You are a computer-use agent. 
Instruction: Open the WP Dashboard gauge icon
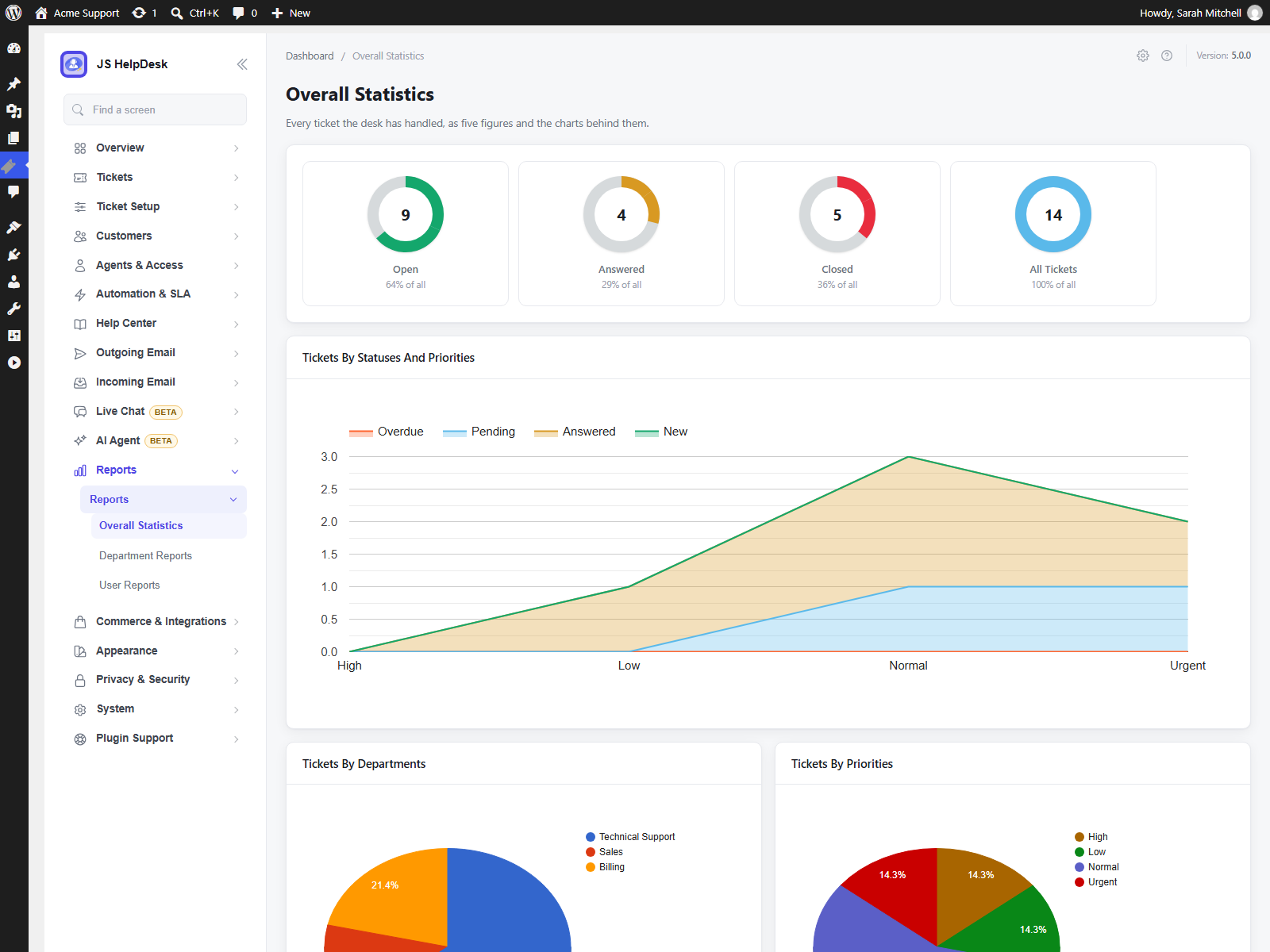click(x=13, y=48)
